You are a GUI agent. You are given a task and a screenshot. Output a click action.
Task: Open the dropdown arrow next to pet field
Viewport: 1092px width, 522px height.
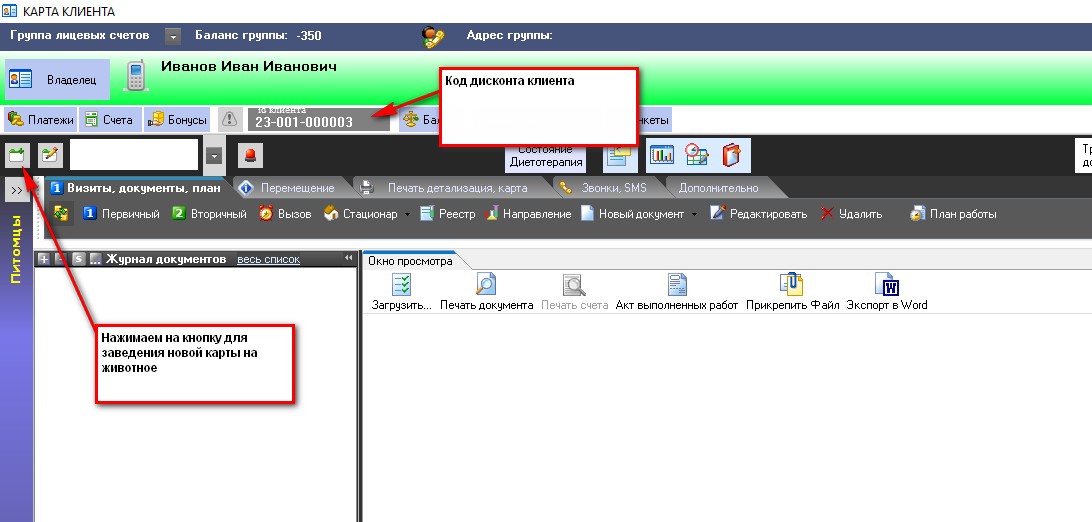214,156
